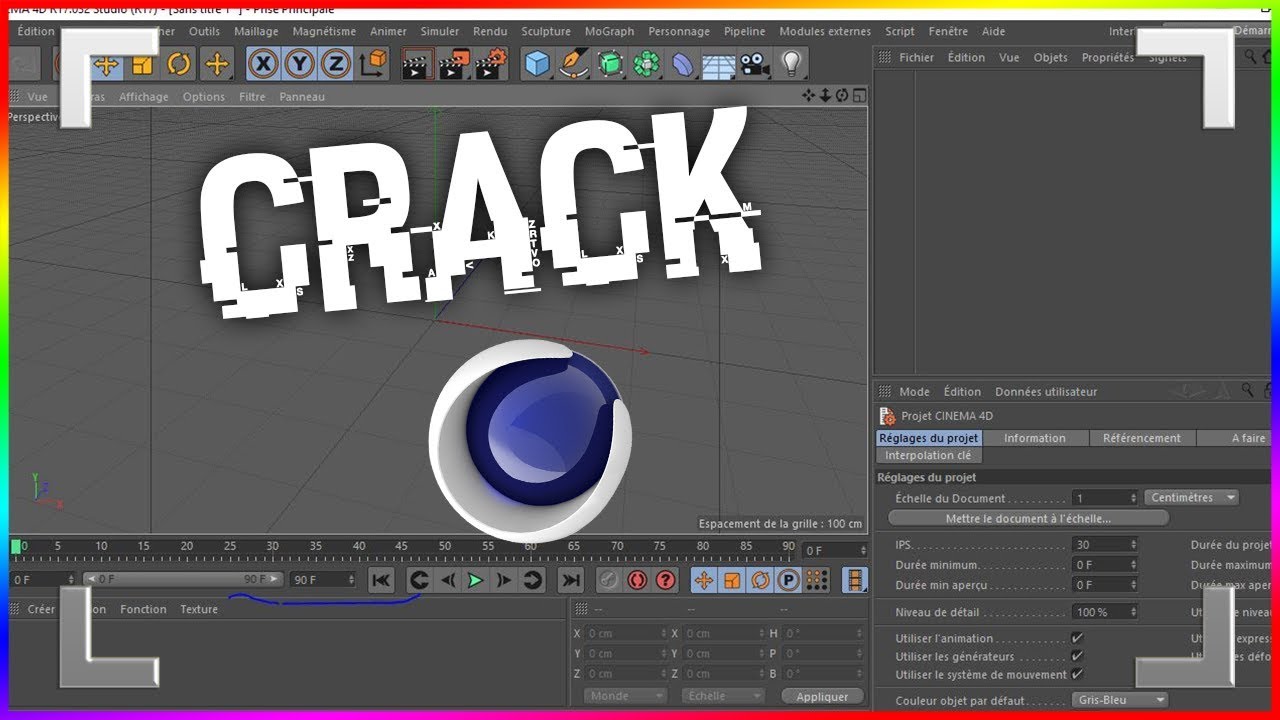Screen dimensions: 1280x720
Task: Step forward one frame
Action: click(x=504, y=580)
